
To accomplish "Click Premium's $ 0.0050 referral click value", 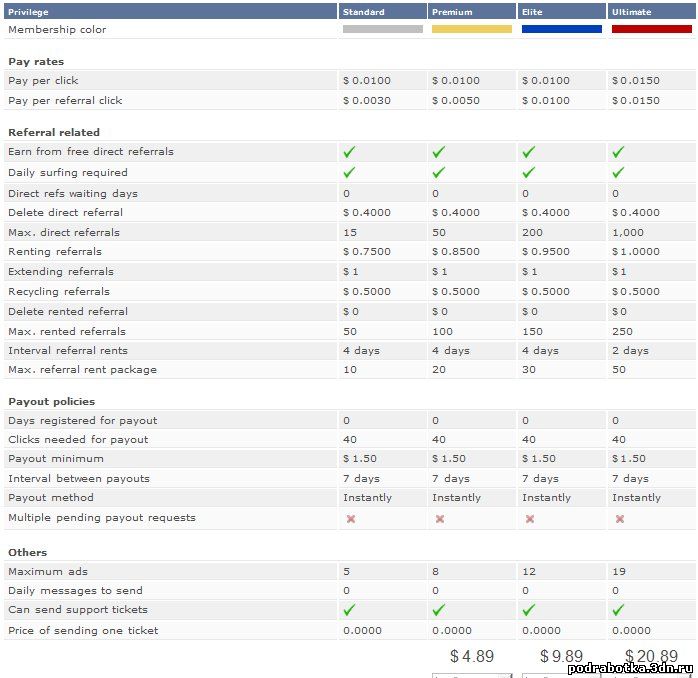I will (456, 101).
